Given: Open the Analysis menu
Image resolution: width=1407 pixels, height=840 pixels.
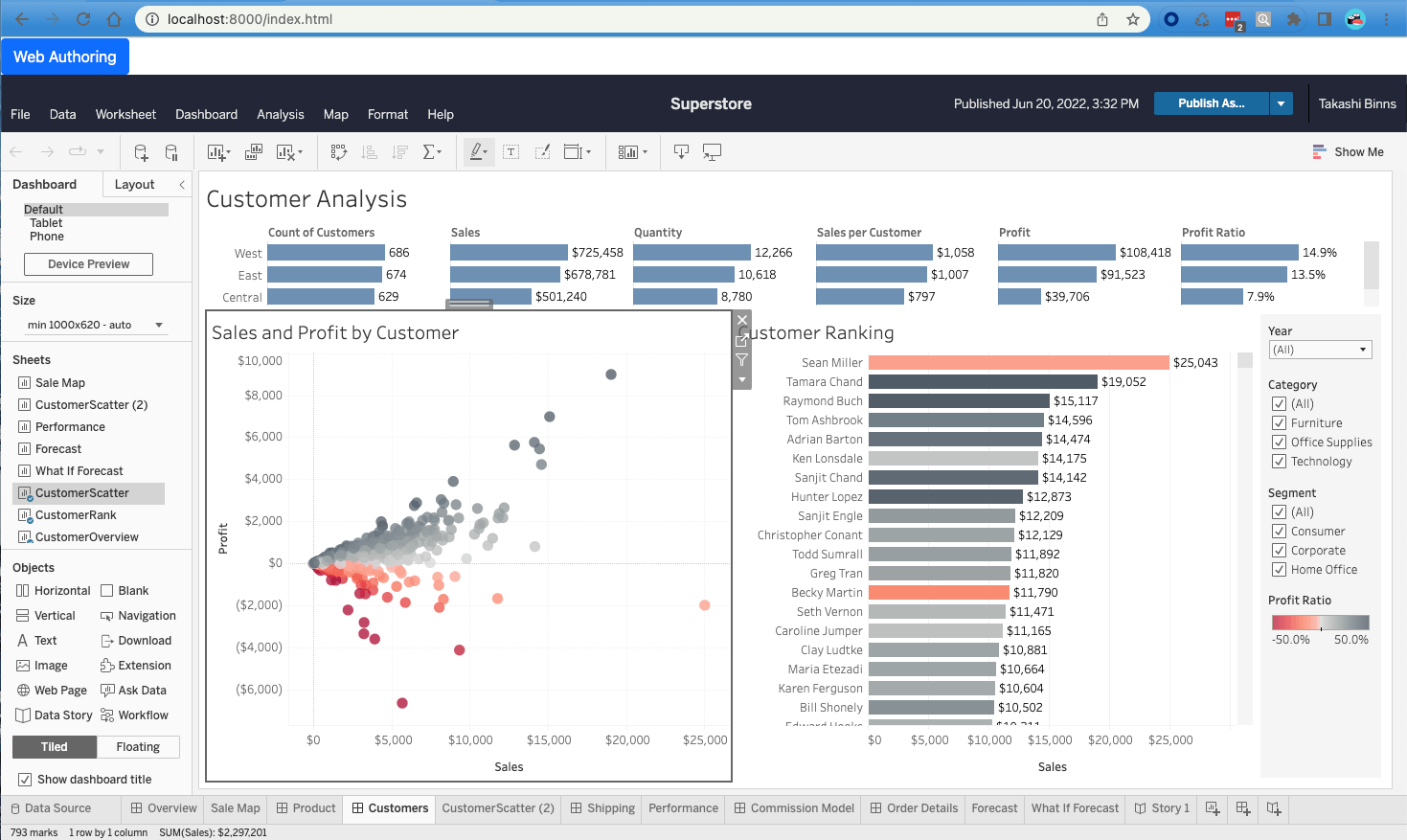Looking at the screenshot, I should tap(280, 114).
